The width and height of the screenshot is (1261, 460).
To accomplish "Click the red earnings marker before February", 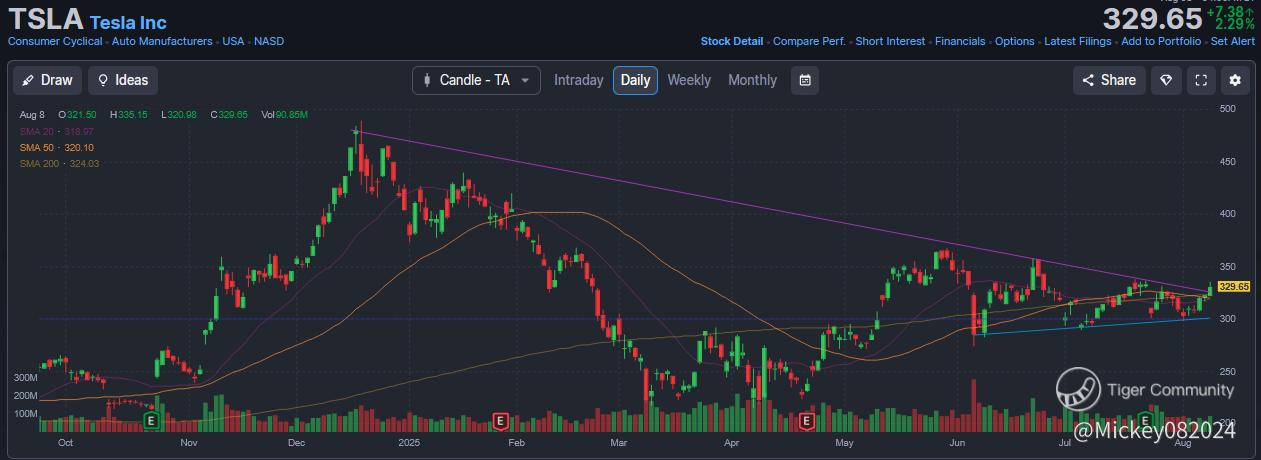I will (x=500, y=421).
